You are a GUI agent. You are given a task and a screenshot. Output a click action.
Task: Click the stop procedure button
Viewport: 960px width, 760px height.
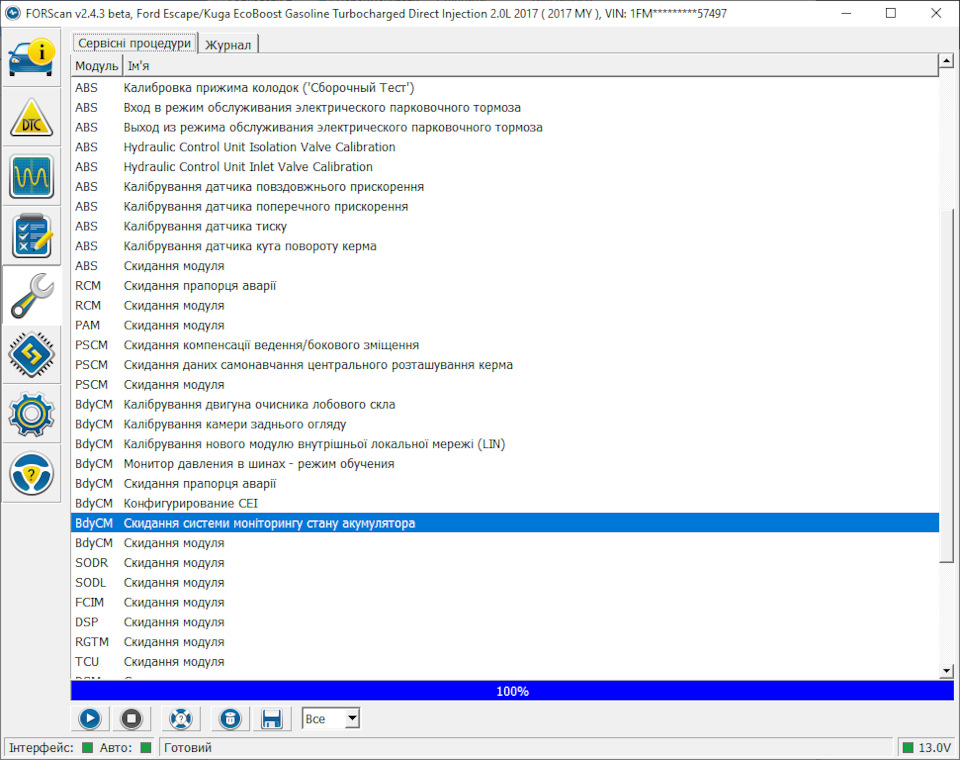(131, 718)
